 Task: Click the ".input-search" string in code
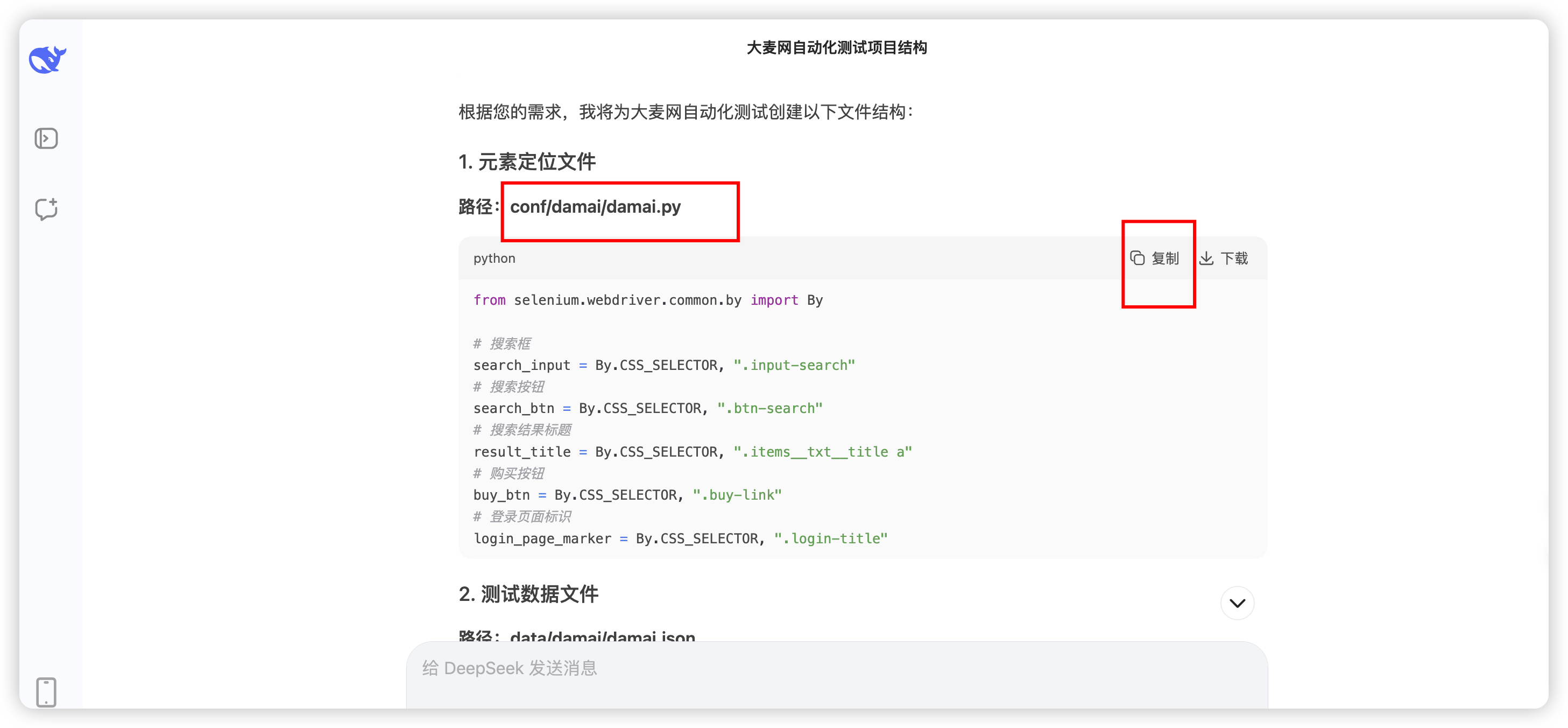tap(794, 366)
